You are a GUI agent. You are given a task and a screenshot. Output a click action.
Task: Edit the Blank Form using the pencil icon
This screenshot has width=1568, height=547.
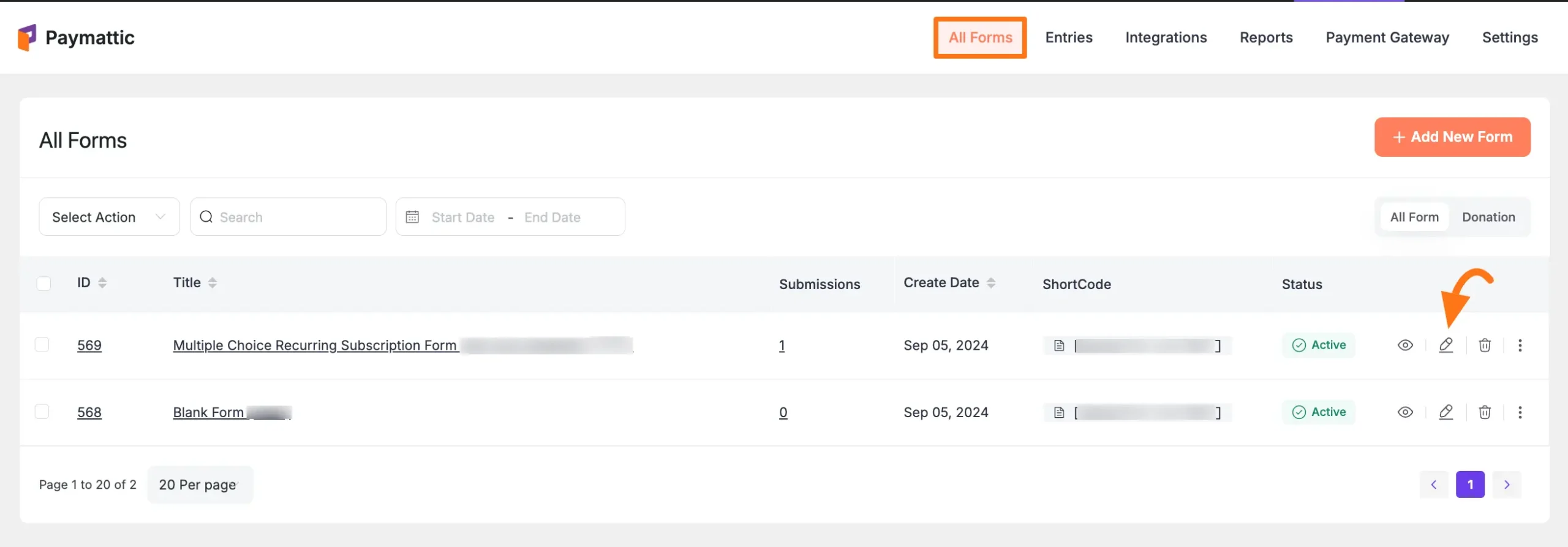tap(1445, 412)
